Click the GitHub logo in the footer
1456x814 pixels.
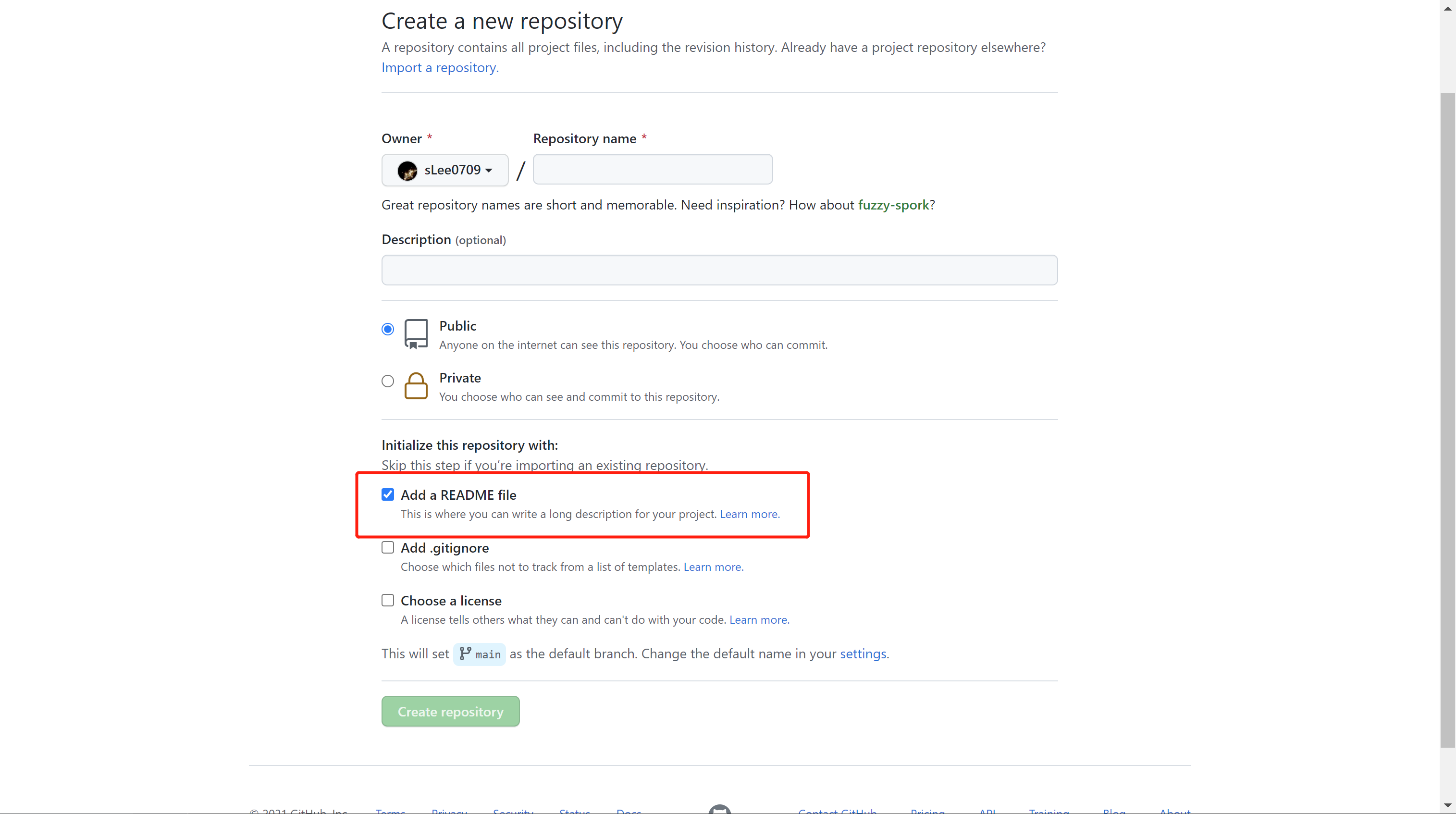(719, 810)
